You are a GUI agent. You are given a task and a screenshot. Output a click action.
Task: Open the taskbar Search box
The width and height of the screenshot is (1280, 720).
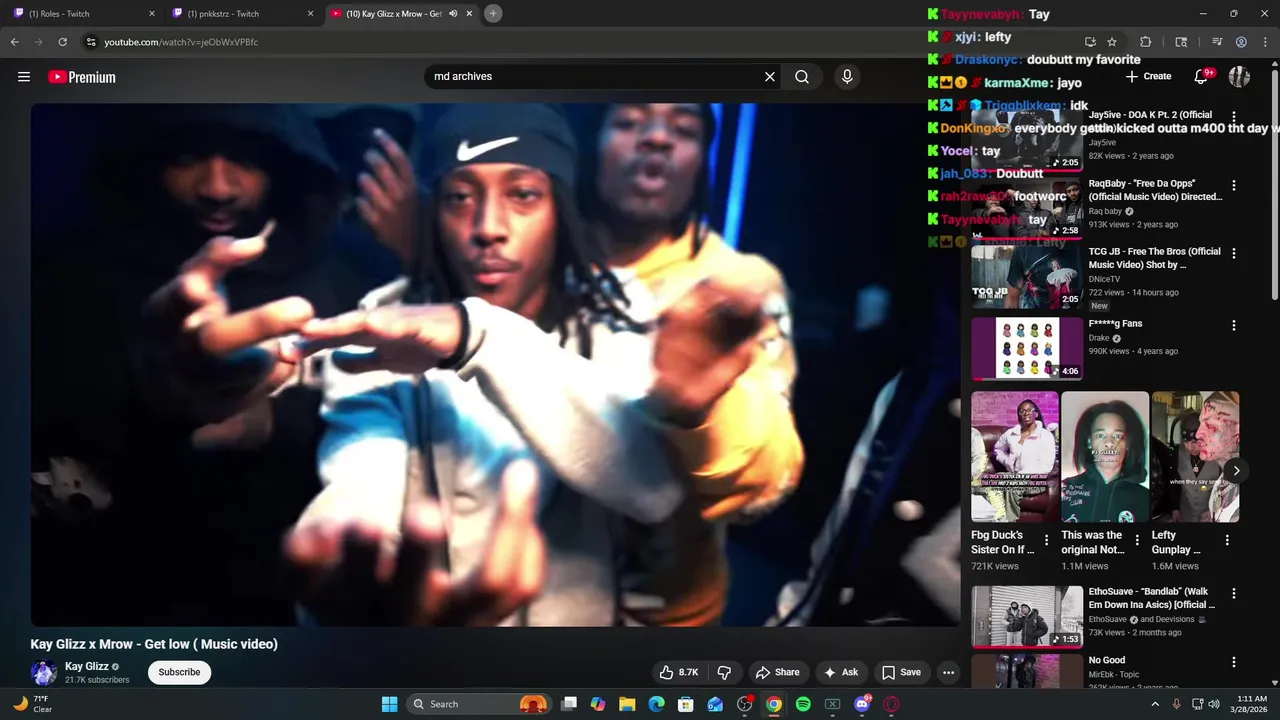477,704
